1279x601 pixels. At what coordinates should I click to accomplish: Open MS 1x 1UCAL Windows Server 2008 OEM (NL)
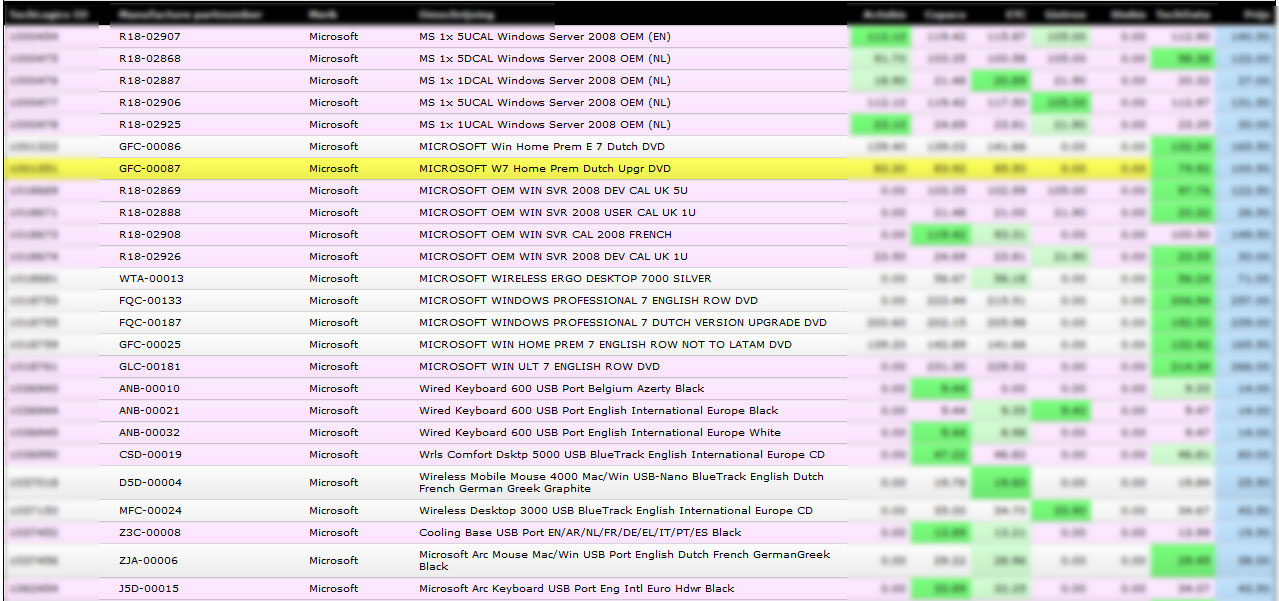(545, 125)
